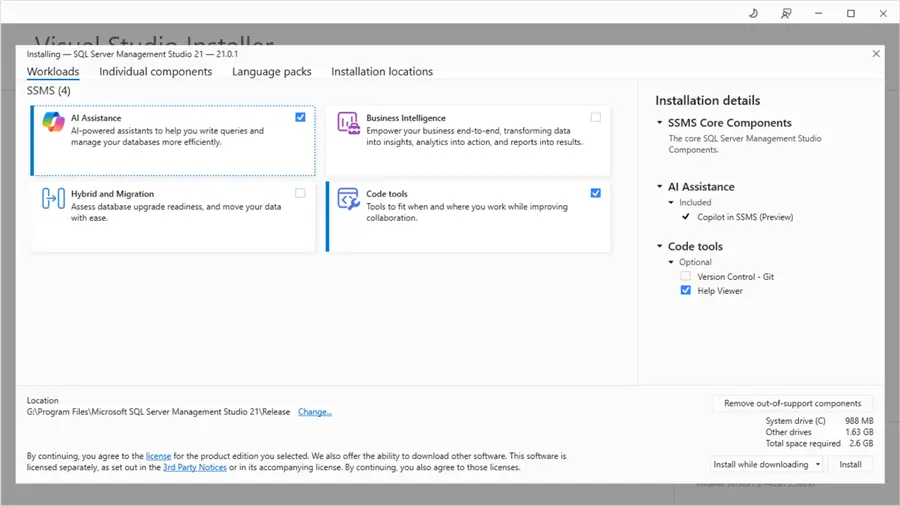This screenshot has height=506, width=900.
Task: Click the Install button
Action: [x=850, y=464]
